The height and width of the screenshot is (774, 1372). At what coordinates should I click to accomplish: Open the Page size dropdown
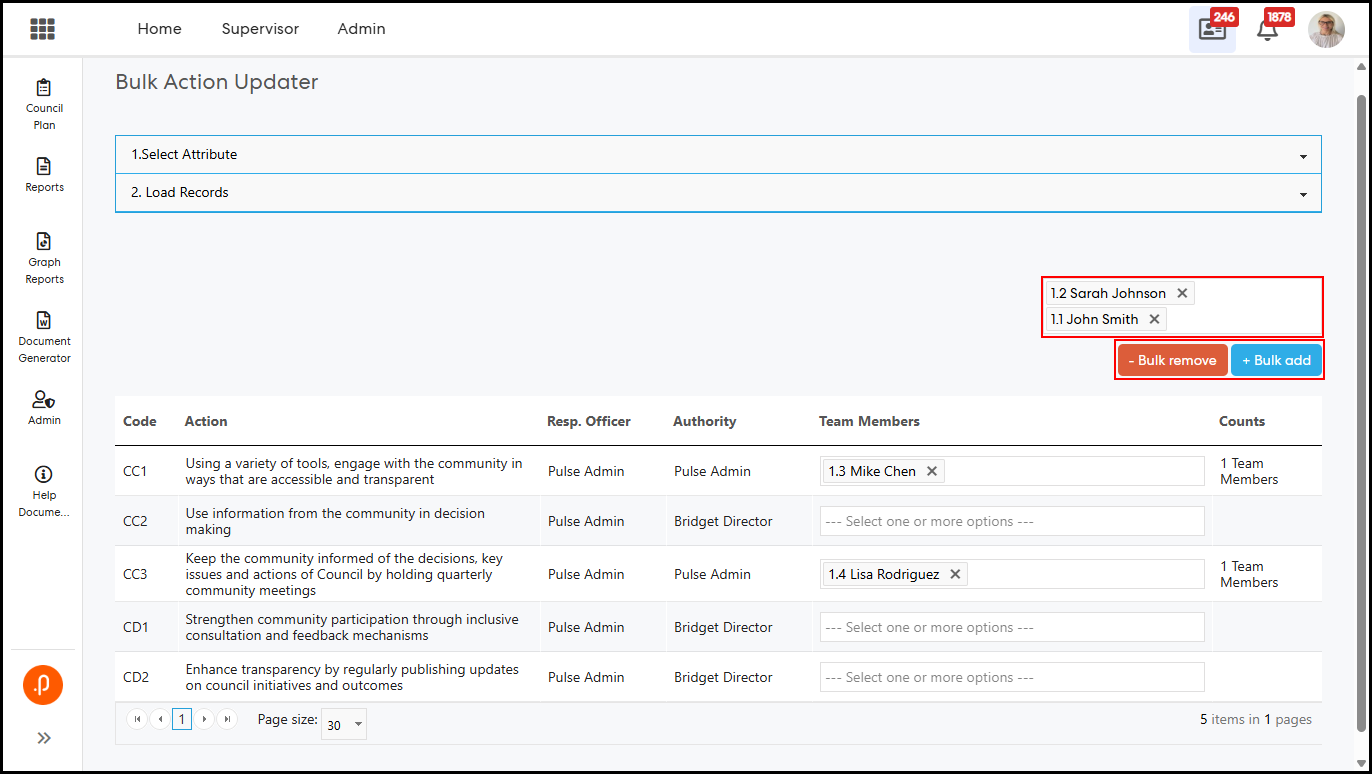coord(344,725)
